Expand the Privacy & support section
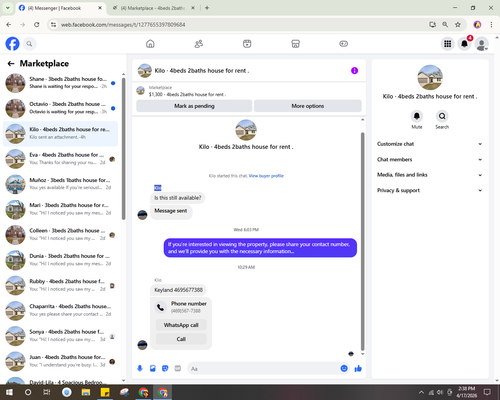 click(x=430, y=190)
